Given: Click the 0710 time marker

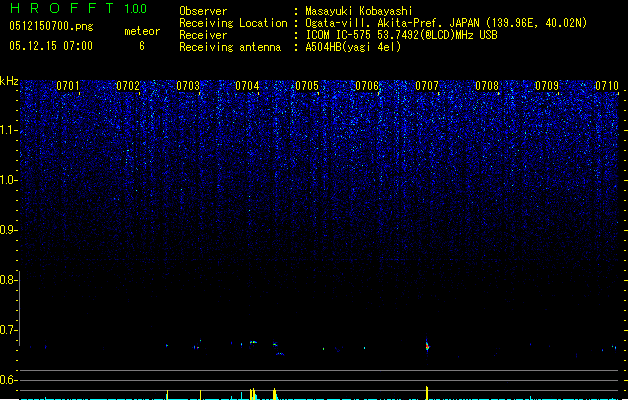Looking at the screenshot, I should pyautogui.click(x=607, y=85).
